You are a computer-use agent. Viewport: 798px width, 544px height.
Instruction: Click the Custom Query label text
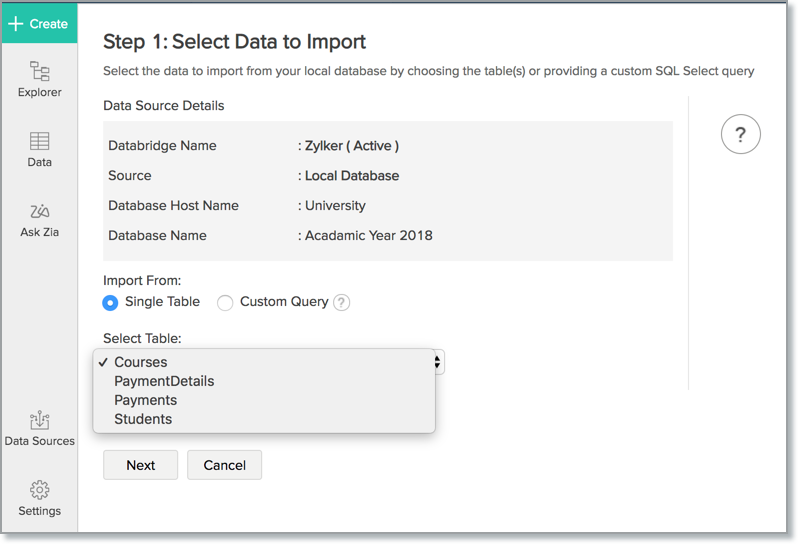284,301
